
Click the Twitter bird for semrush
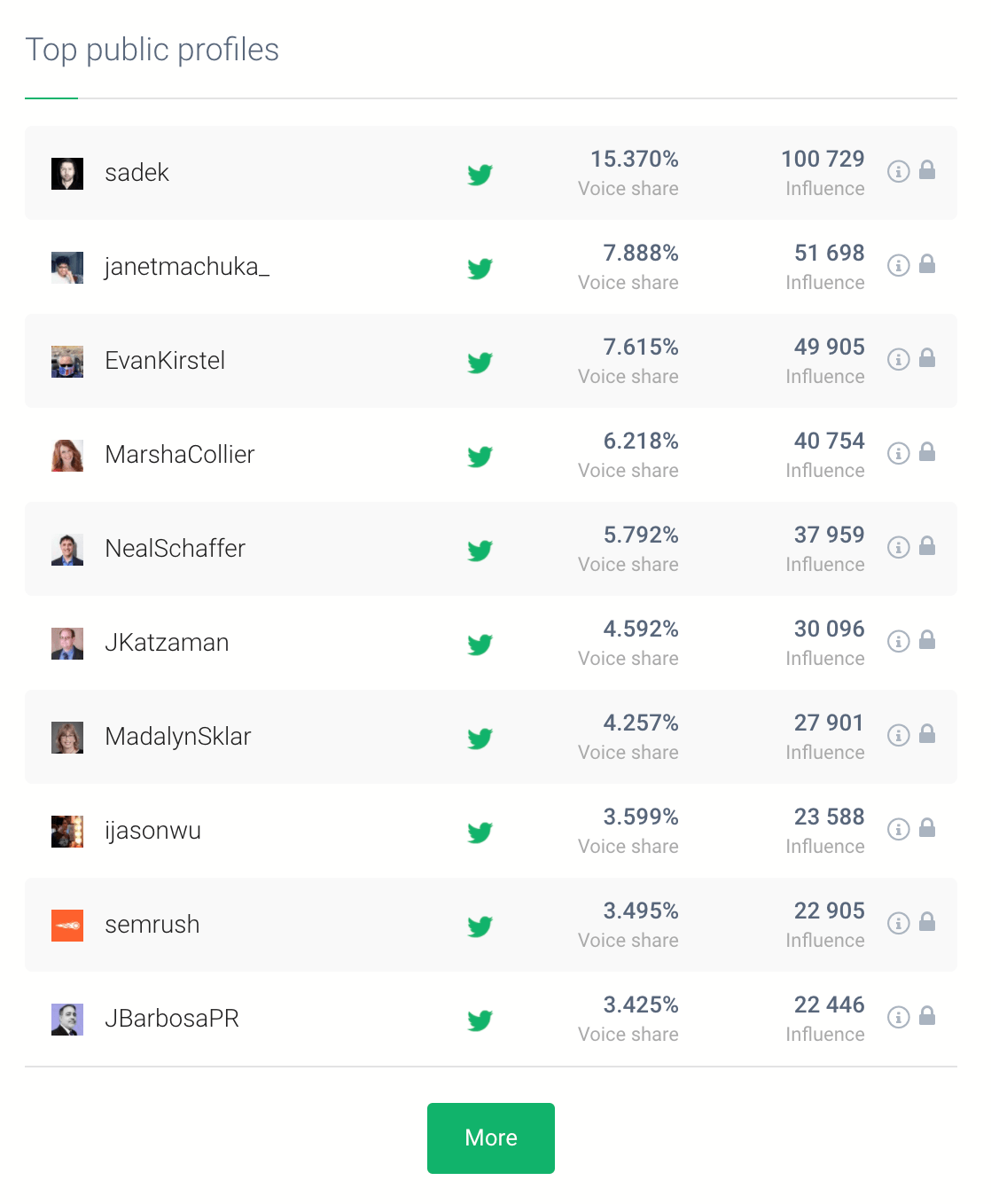click(480, 926)
